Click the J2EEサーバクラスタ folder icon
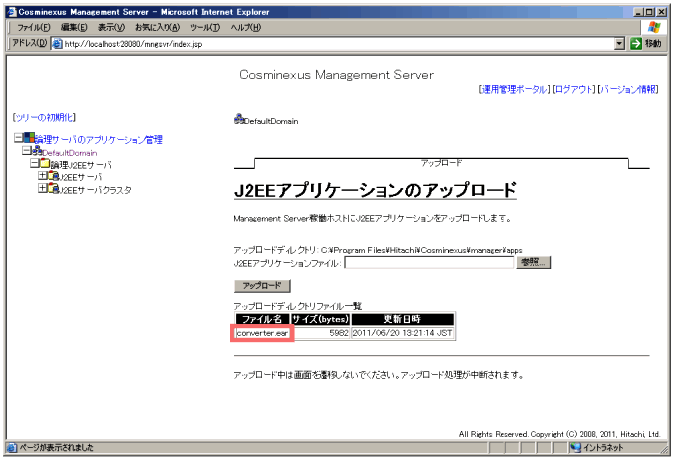This screenshot has height=460, width=673. pos(53,188)
